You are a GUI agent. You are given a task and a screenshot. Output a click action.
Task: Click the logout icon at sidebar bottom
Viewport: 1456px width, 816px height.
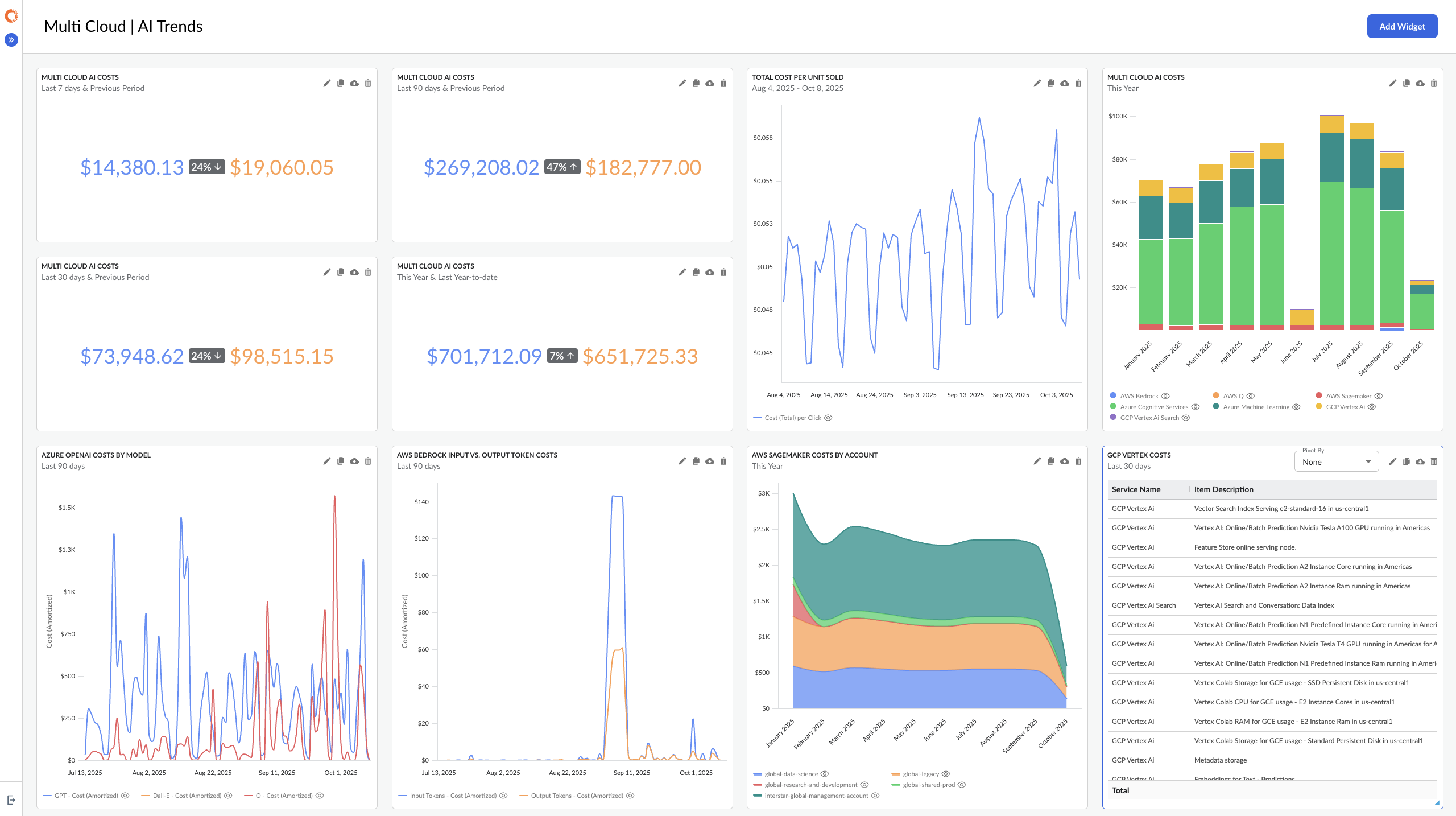coord(11,800)
